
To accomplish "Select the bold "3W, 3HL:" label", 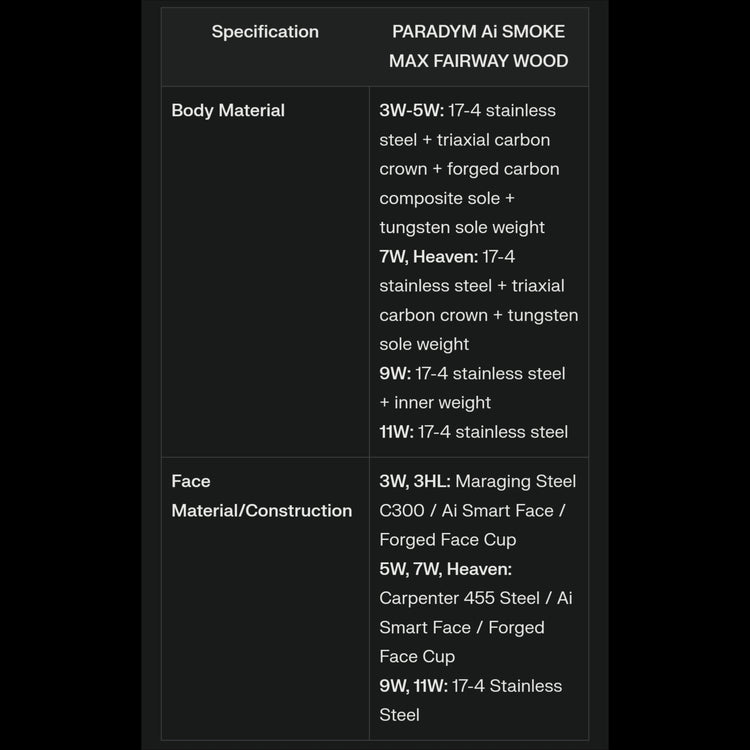I will pyautogui.click(x=415, y=481).
